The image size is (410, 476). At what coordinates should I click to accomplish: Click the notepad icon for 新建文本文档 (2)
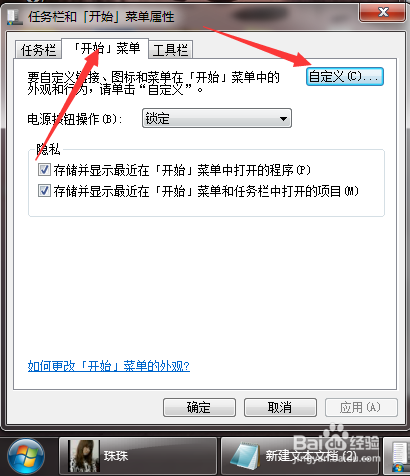click(245, 456)
